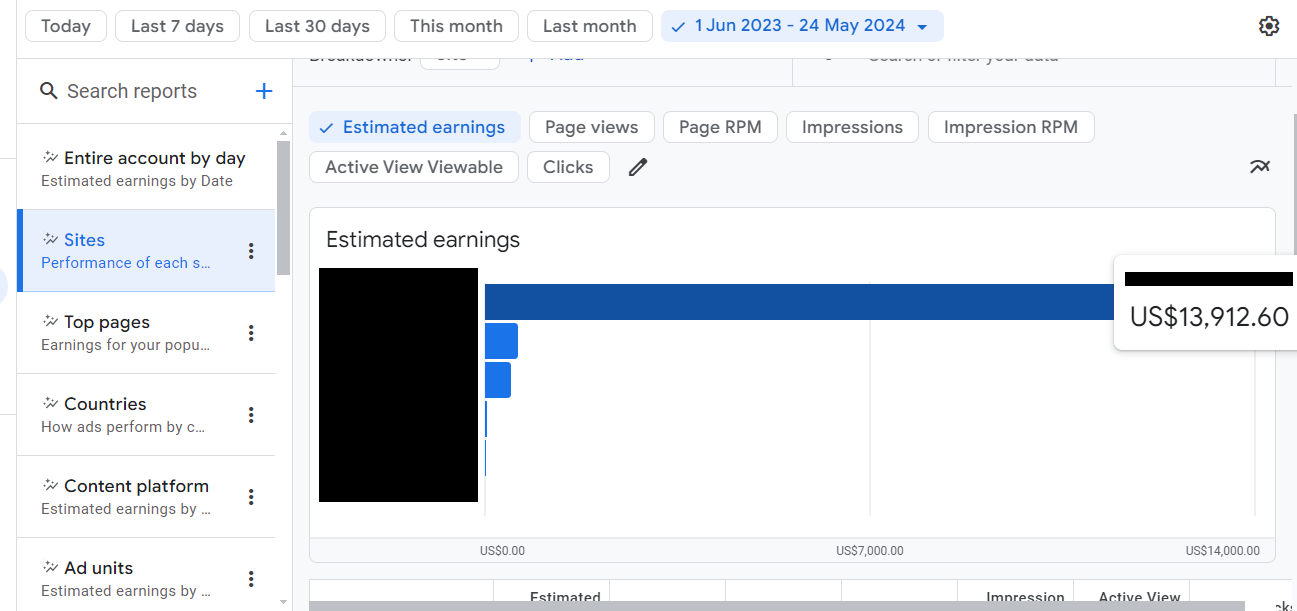
Task: Edit metrics with the pencil icon
Action: [x=638, y=167]
